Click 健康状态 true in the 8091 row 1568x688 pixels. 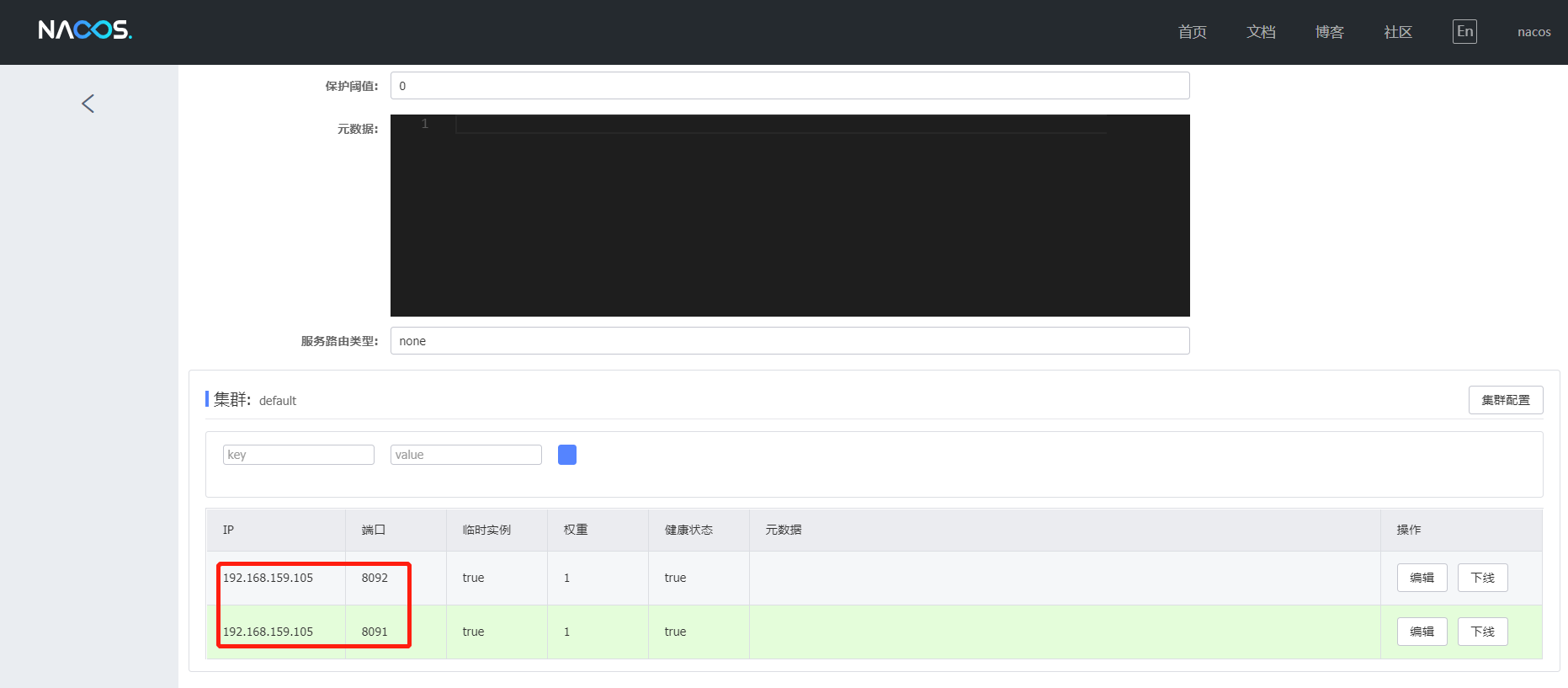[x=675, y=632]
